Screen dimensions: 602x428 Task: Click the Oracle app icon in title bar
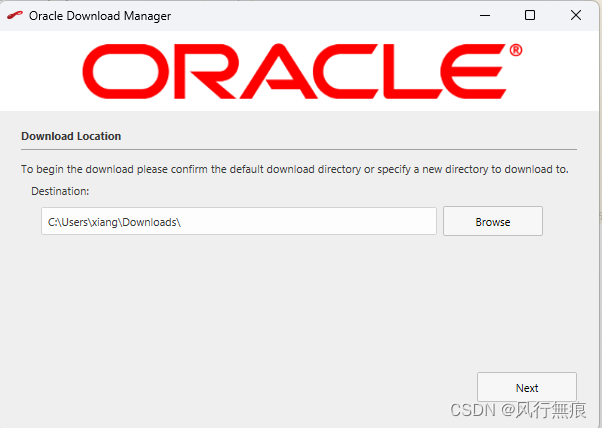point(15,16)
